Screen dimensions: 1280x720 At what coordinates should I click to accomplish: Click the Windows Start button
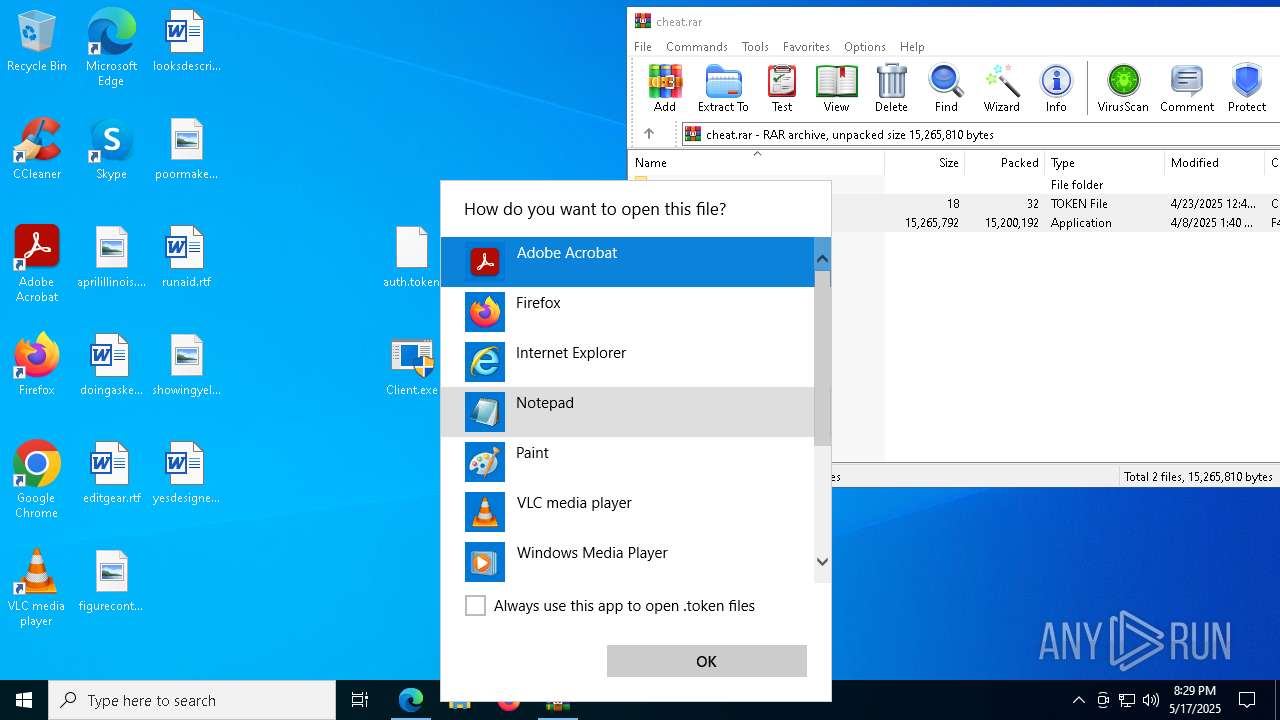tap(24, 700)
